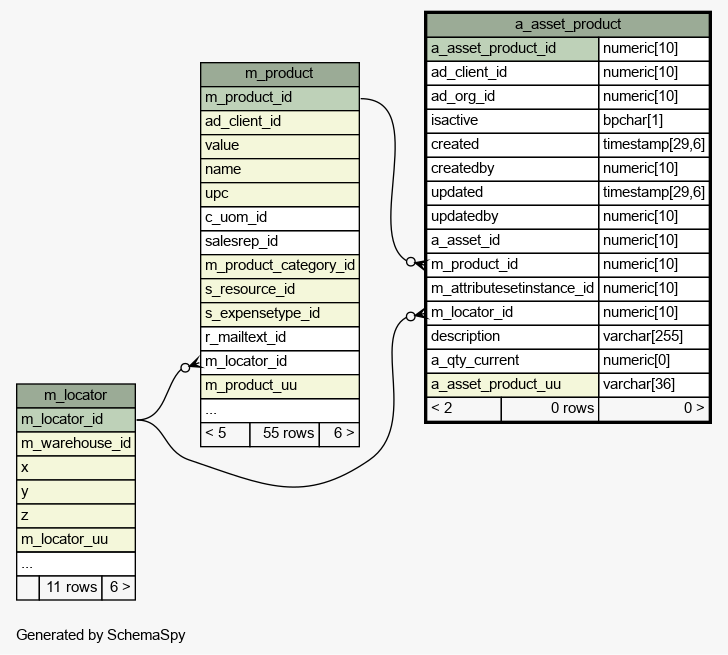
Task: Click the x column in m_locator
Action: [x=76, y=468]
